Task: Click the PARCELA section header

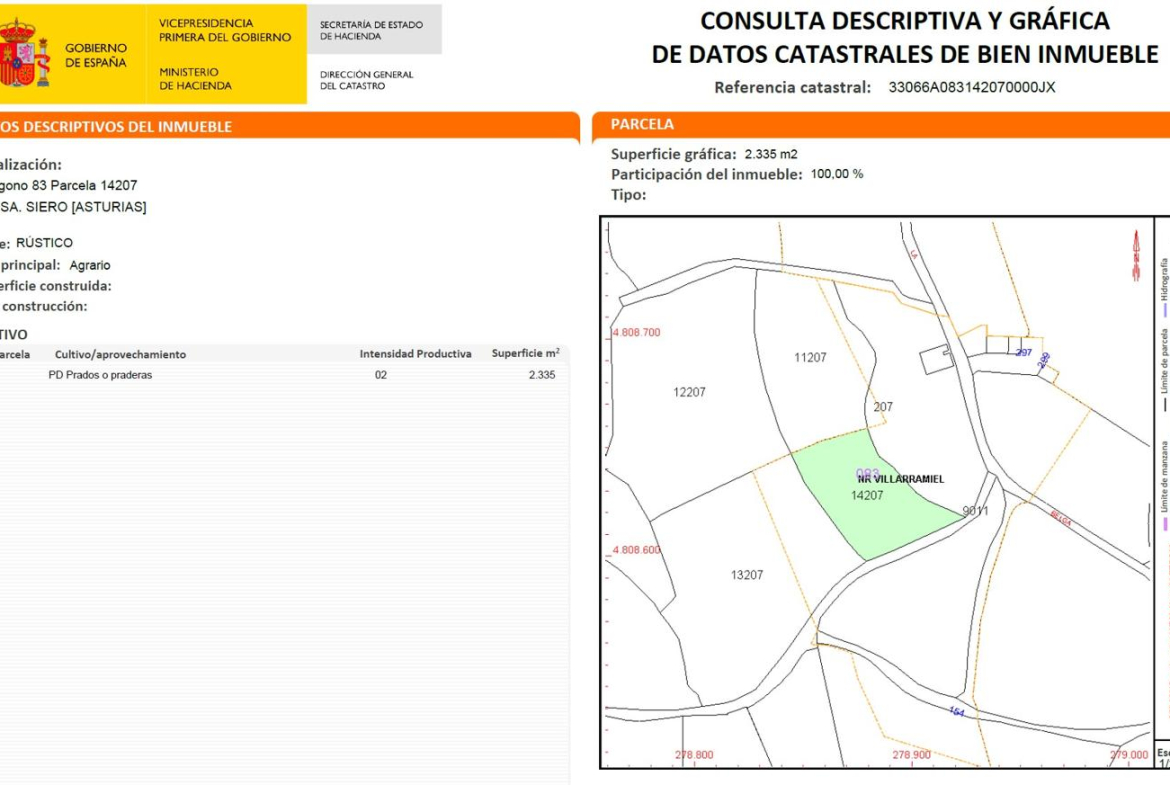Action: click(x=642, y=125)
